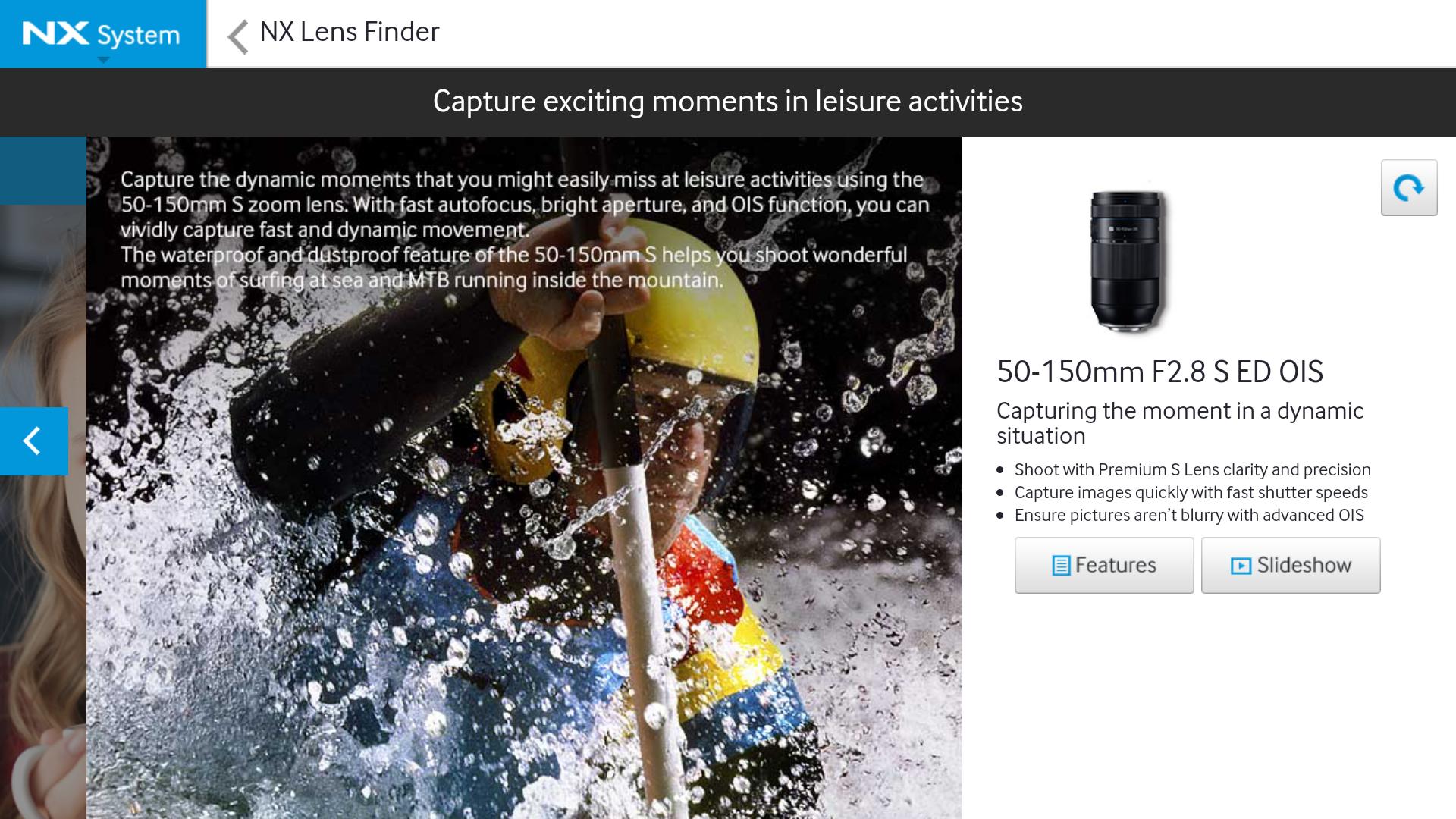Click the play icon on Slideshow

click(1241, 566)
